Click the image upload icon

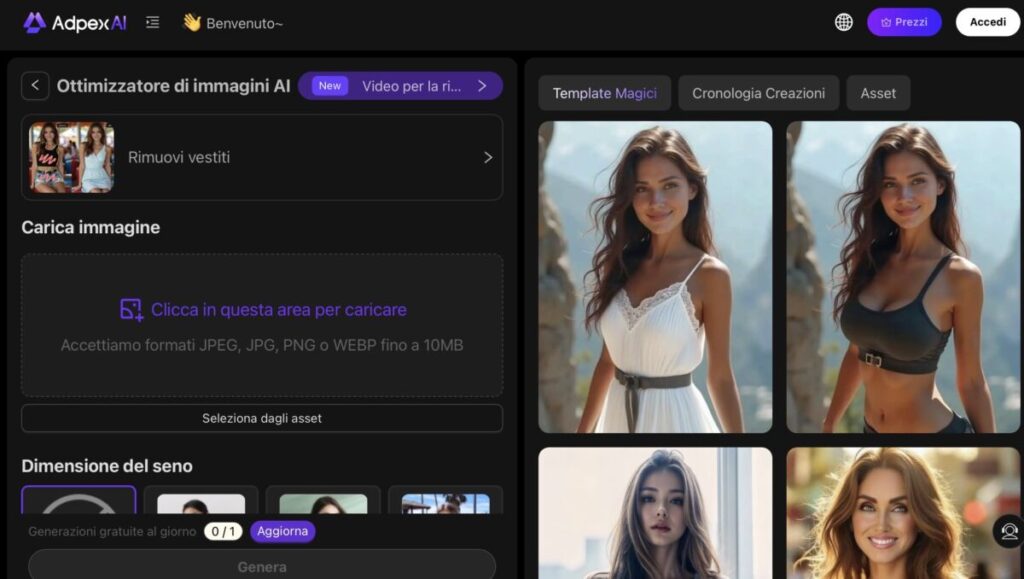click(131, 309)
